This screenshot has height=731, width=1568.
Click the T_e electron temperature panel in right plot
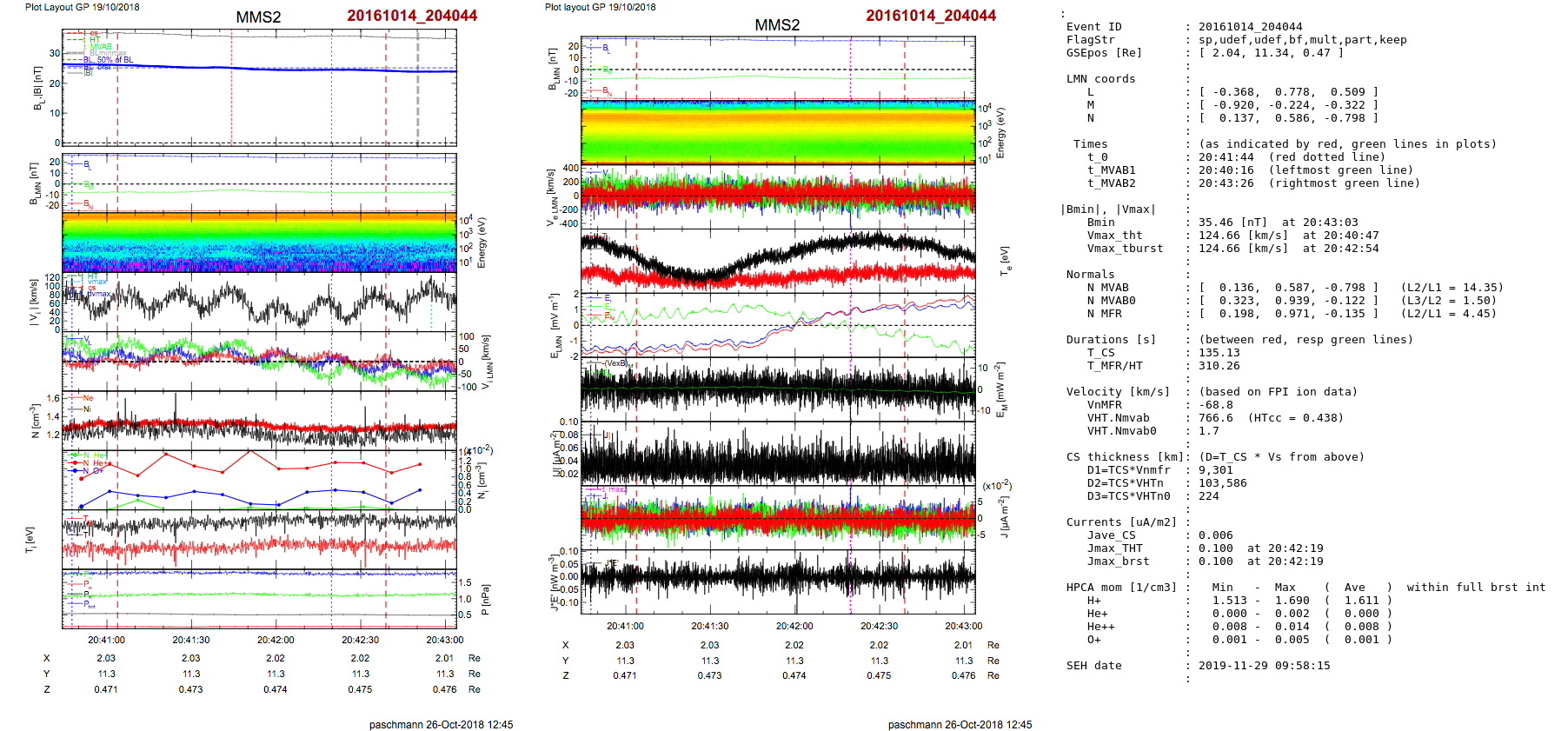point(778,259)
